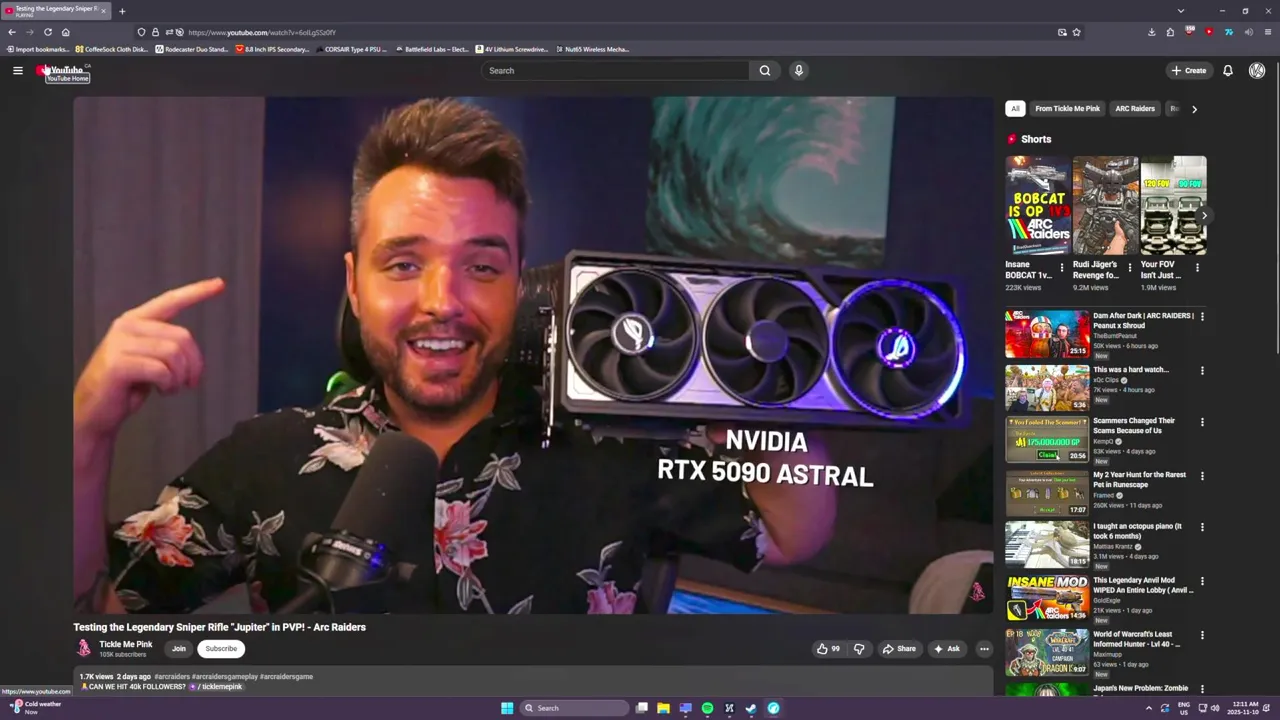Join Tickle Me Pink channel membership
Image resolution: width=1280 pixels, height=720 pixels.
coord(178,648)
